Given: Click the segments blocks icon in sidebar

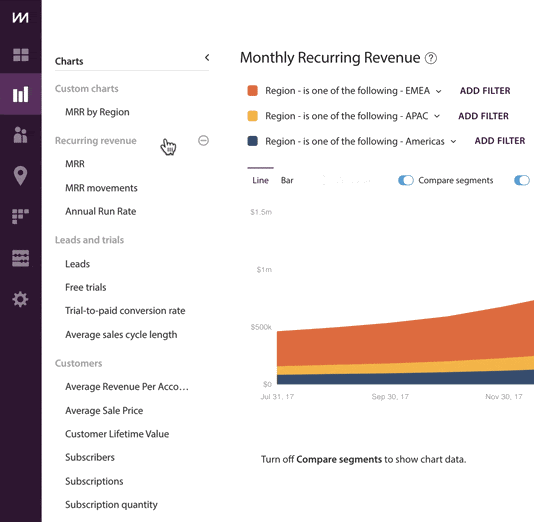Looking at the screenshot, I should tap(20, 217).
